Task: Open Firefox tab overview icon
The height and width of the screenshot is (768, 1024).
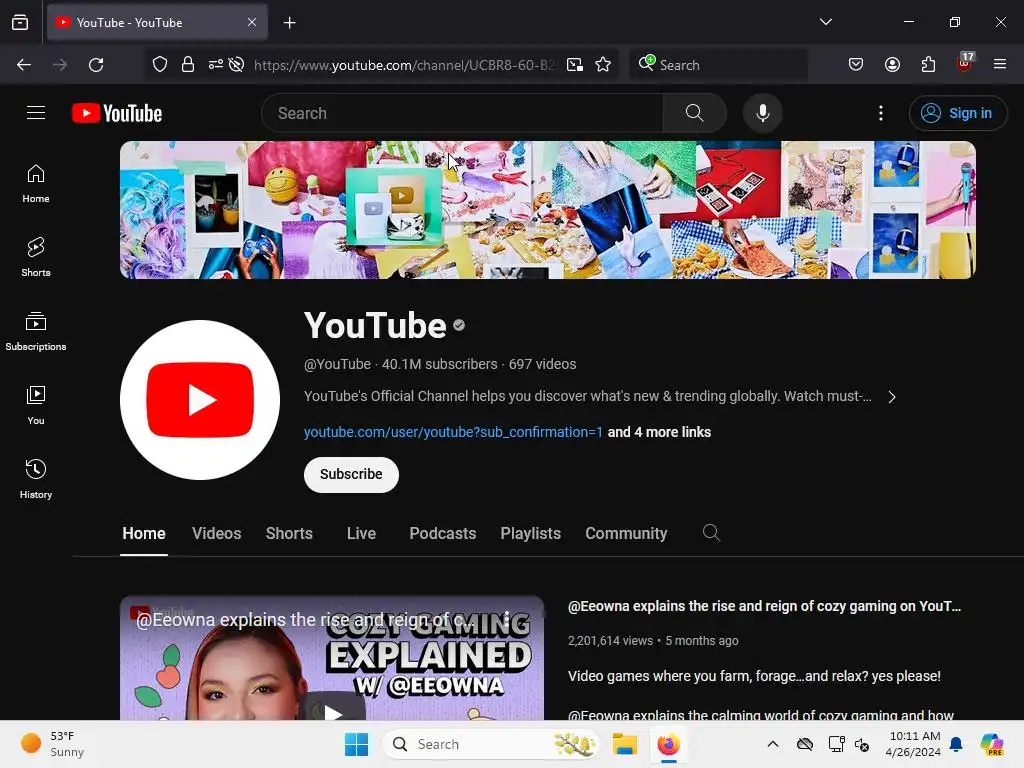Action: click(x=20, y=22)
